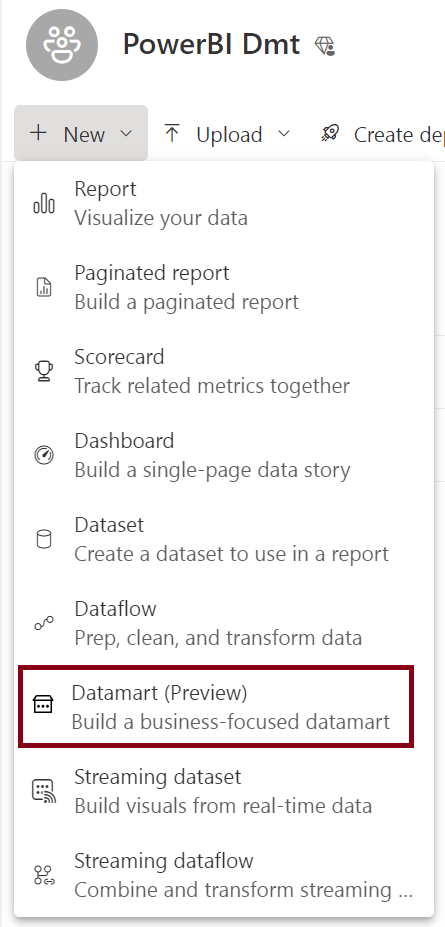
Task: Click the Dataflow connector icon
Action: [x=44, y=624]
